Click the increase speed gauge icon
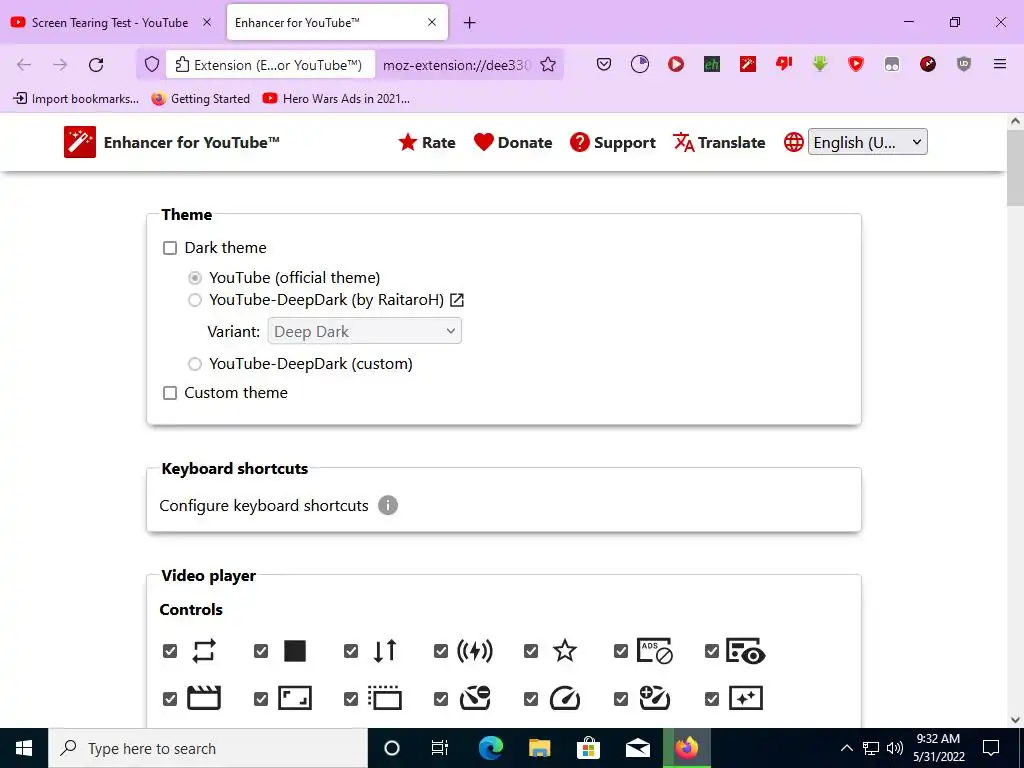Viewport: 1024px width, 768px height. tap(655, 698)
